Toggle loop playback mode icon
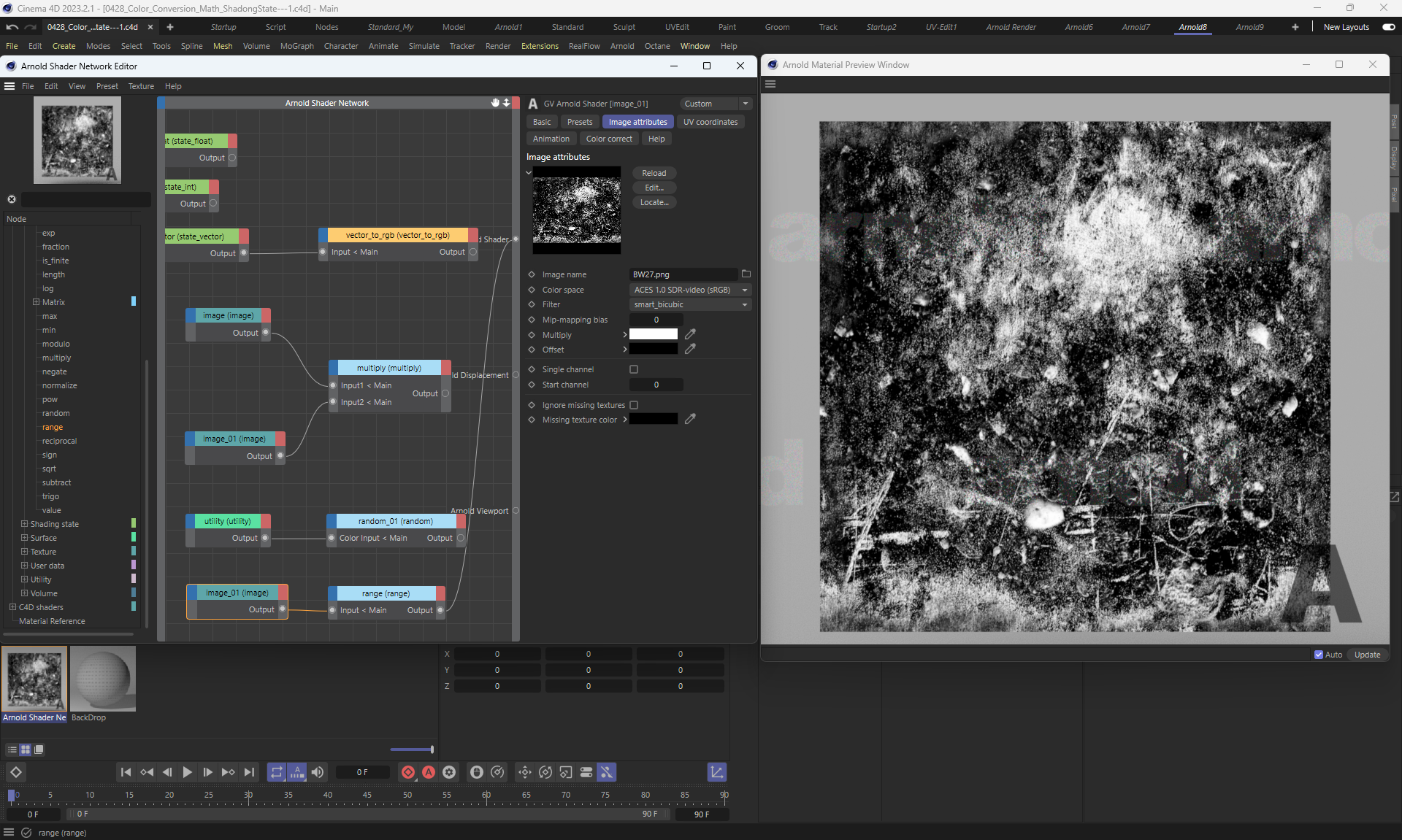Image resolution: width=1402 pixels, height=840 pixels. [x=276, y=772]
